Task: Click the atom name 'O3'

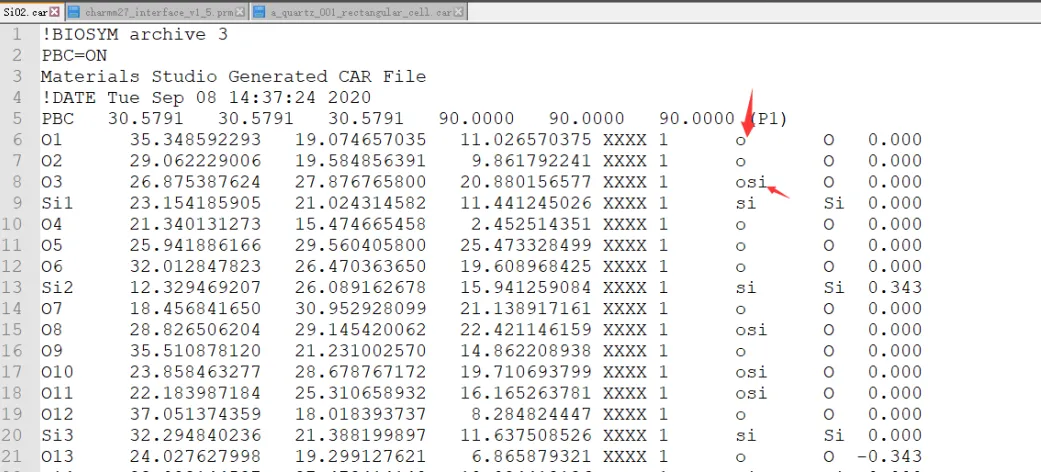Action: point(52,183)
